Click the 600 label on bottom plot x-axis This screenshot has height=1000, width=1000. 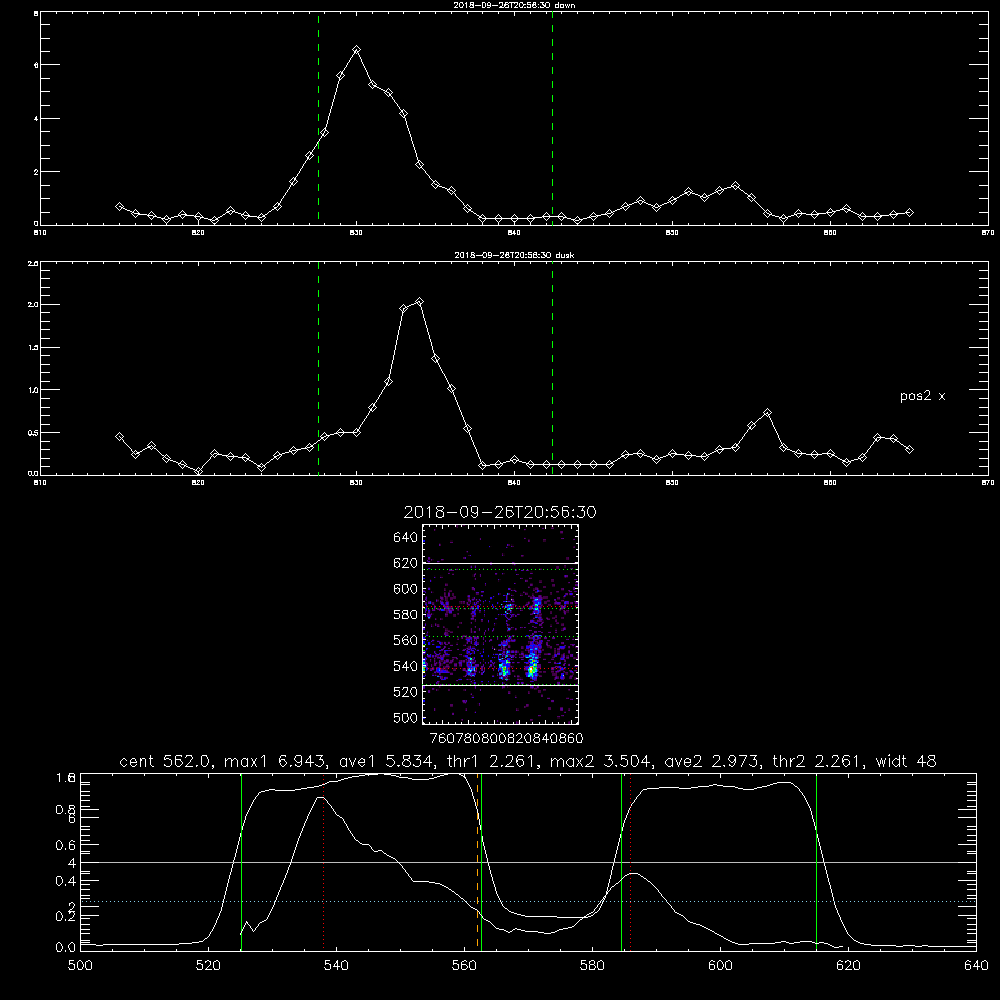721,966
